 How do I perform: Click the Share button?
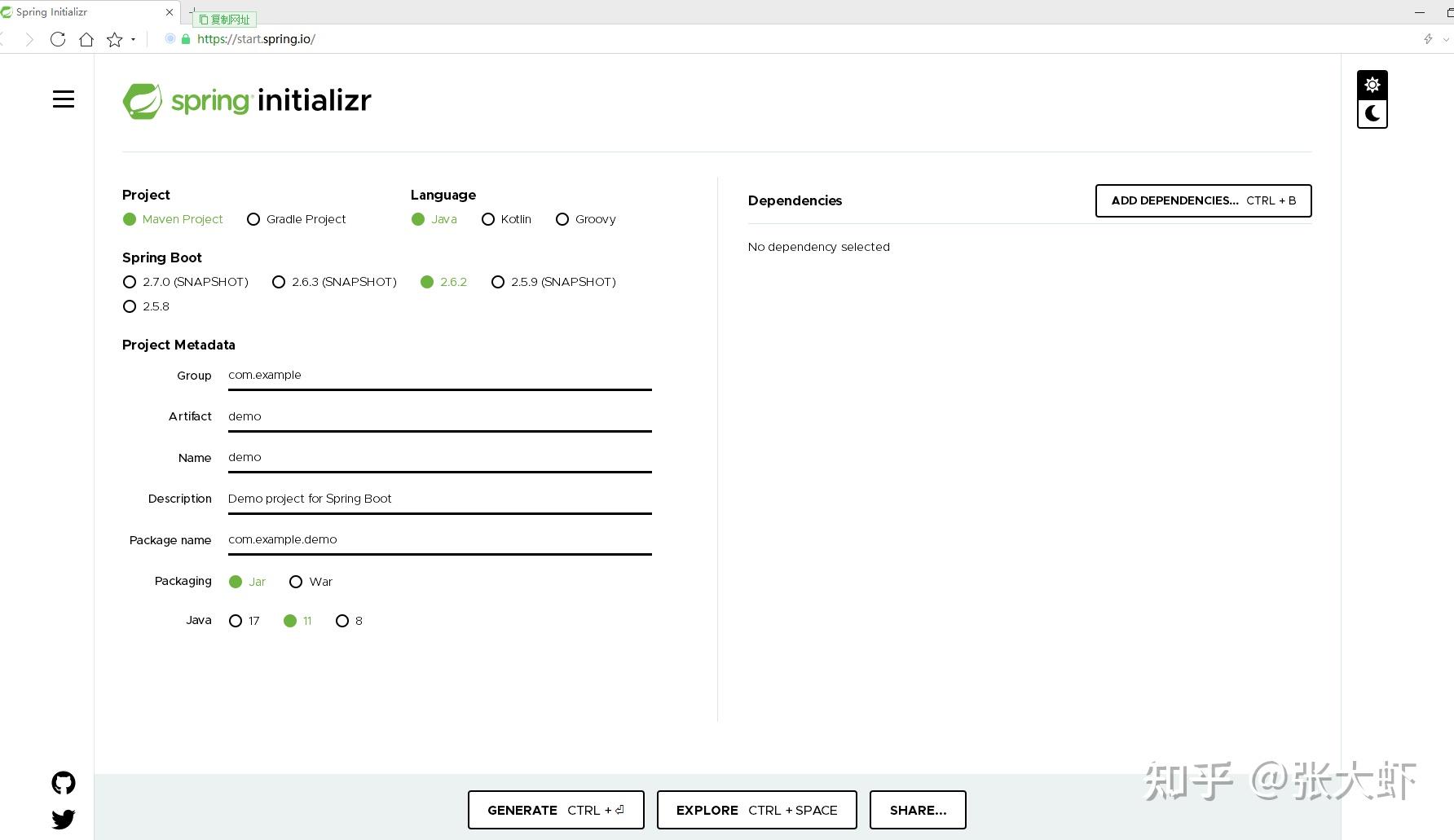tap(918, 810)
